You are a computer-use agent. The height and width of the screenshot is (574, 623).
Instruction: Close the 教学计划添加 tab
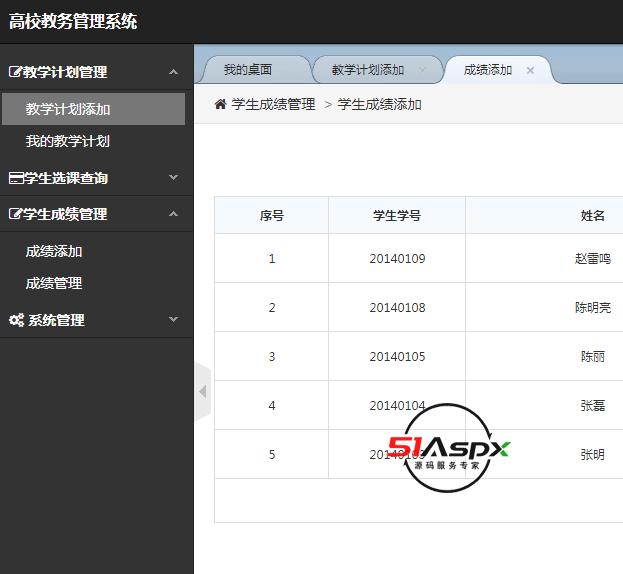point(422,70)
